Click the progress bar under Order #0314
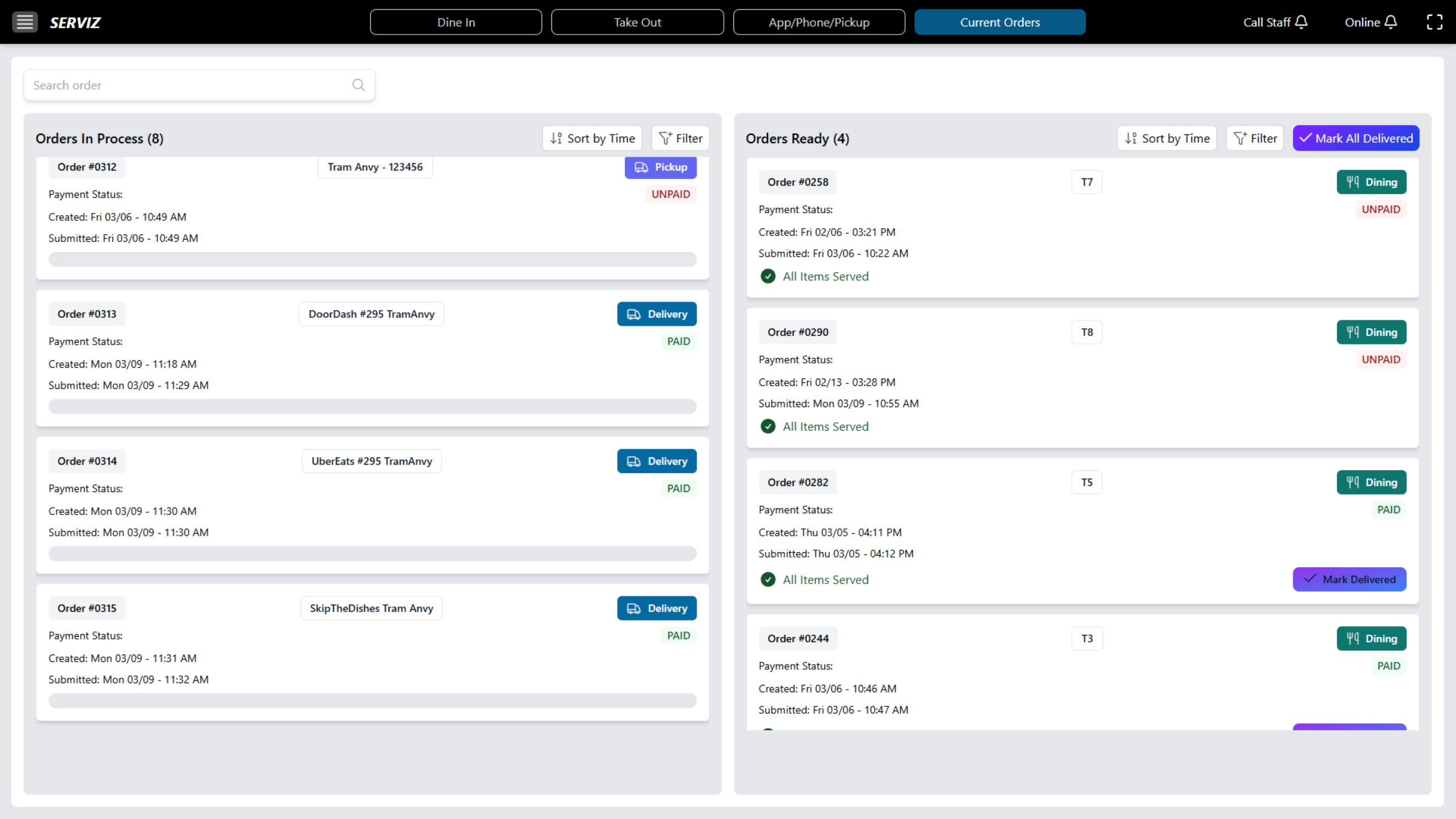This screenshot has width=1456, height=819. (372, 553)
